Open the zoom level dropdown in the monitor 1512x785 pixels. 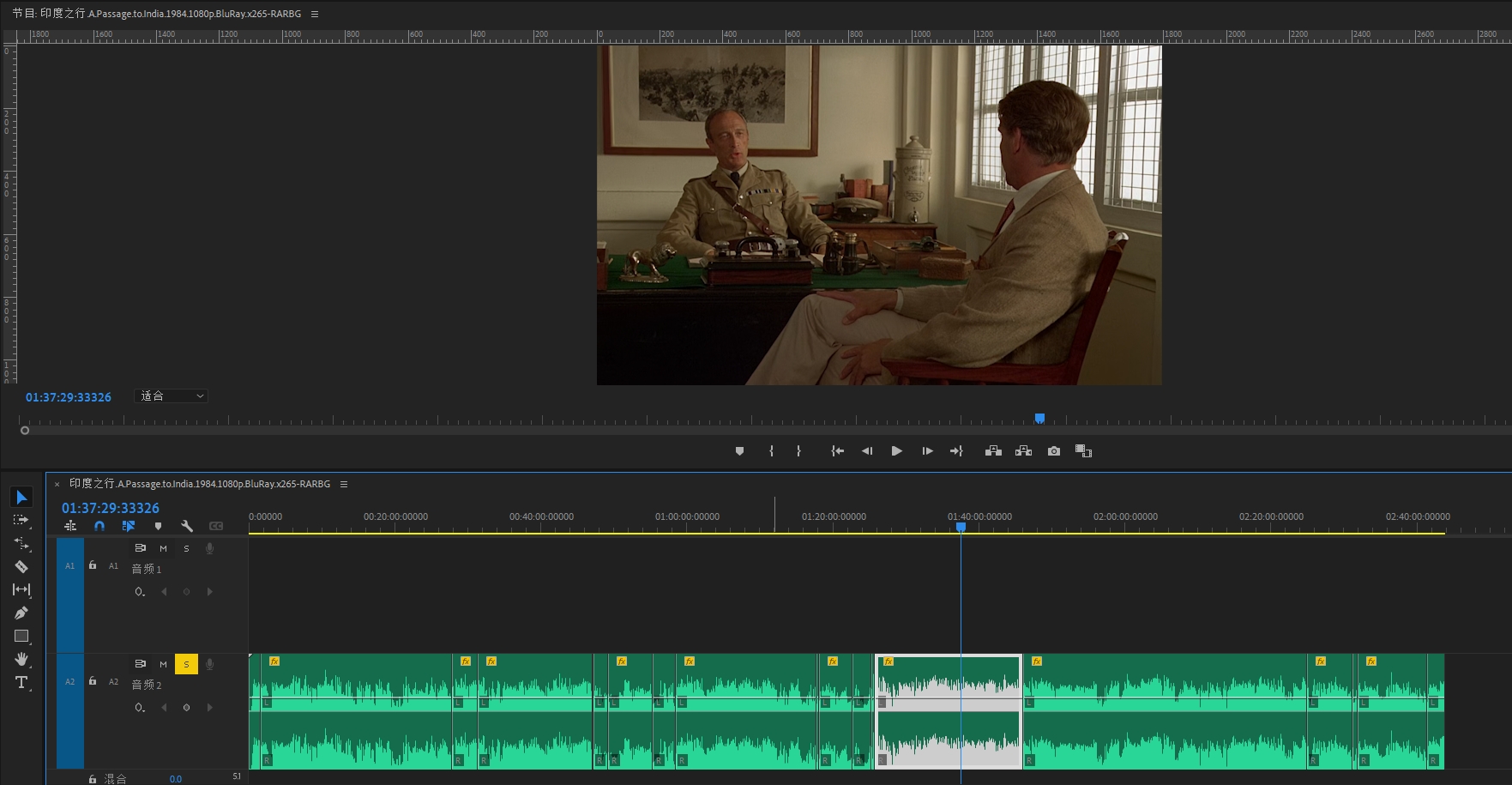pyautogui.click(x=172, y=396)
